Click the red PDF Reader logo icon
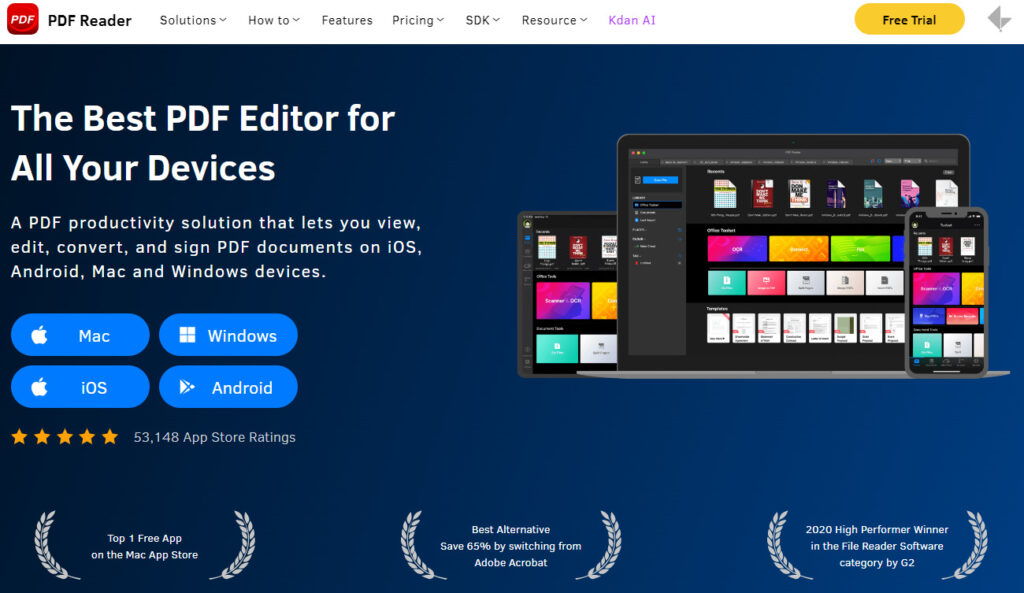1024x593 pixels. point(23,19)
